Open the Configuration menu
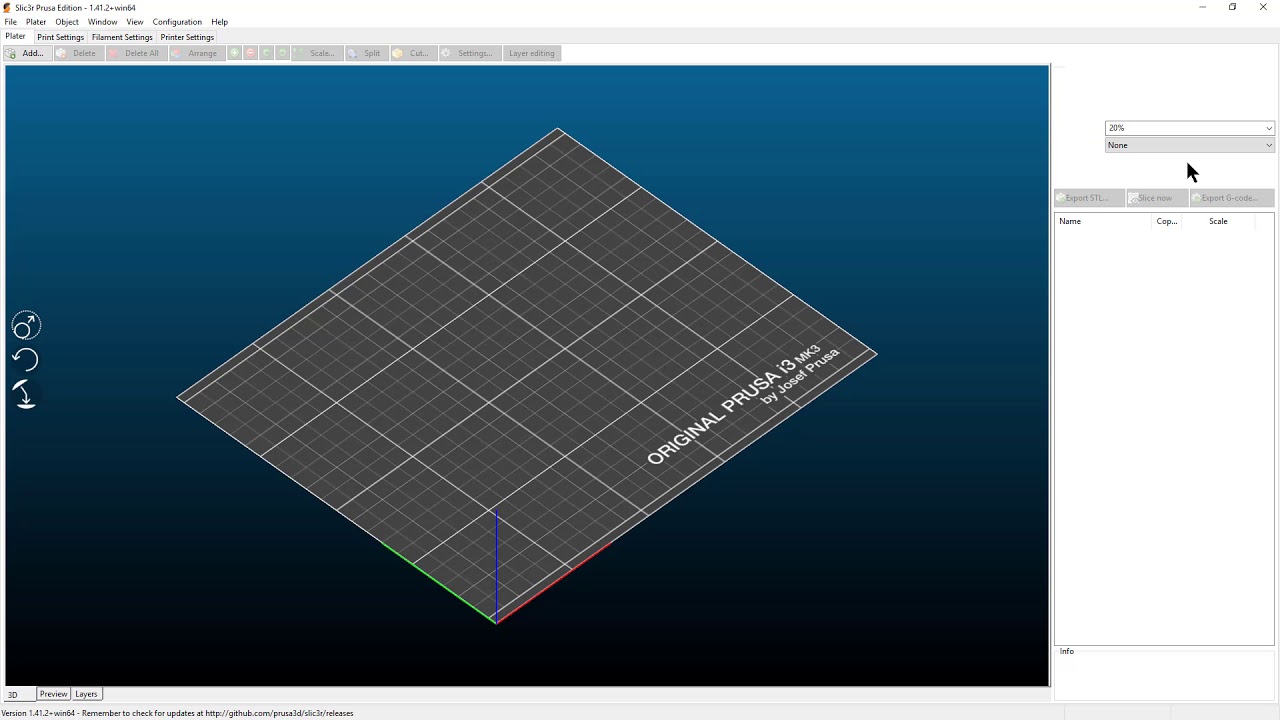This screenshot has height=720, width=1280. click(177, 22)
